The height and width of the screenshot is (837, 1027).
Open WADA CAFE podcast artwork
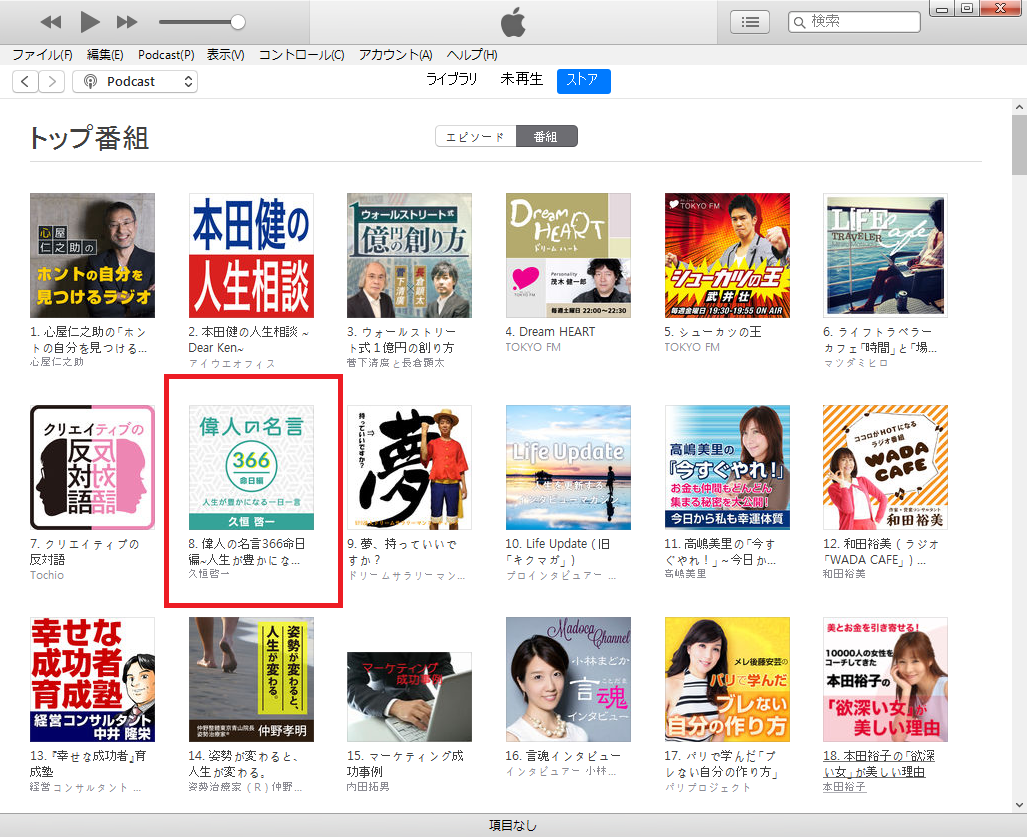[x=886, y=468]
